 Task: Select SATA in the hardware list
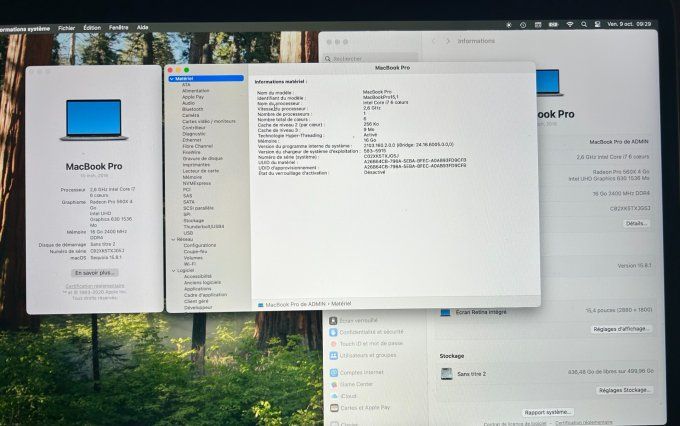(x=189, y=202)
